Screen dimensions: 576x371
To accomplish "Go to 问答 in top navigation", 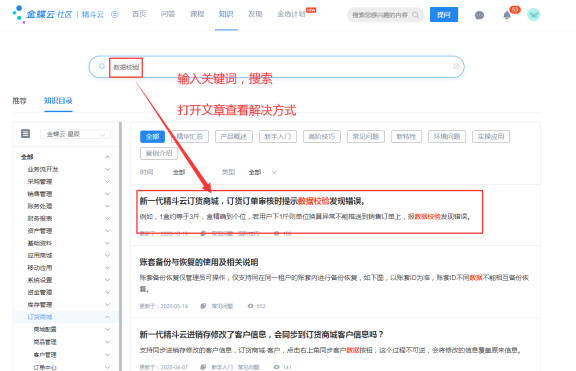I will click(x=168, y=14).
